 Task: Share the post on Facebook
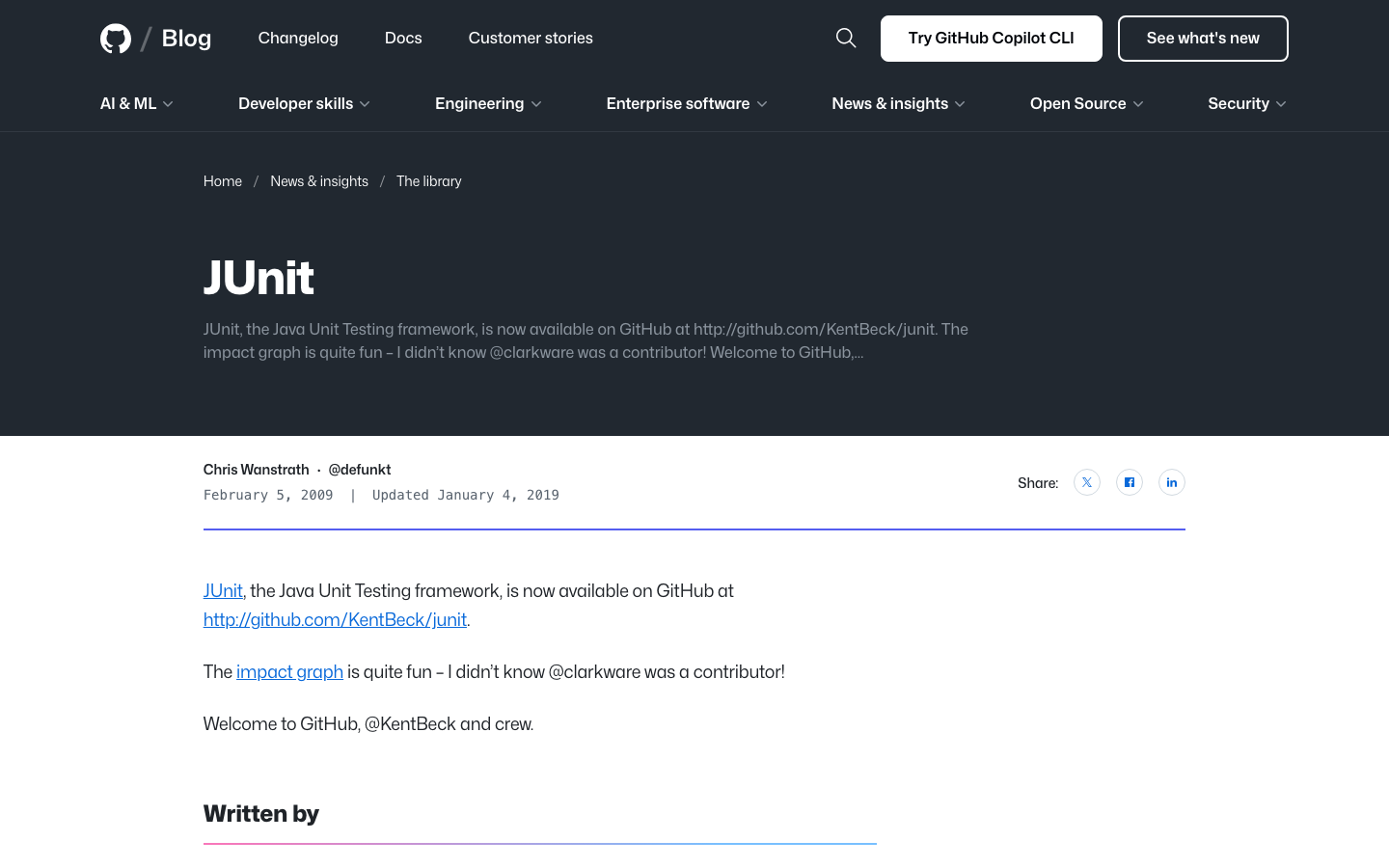1130,482
